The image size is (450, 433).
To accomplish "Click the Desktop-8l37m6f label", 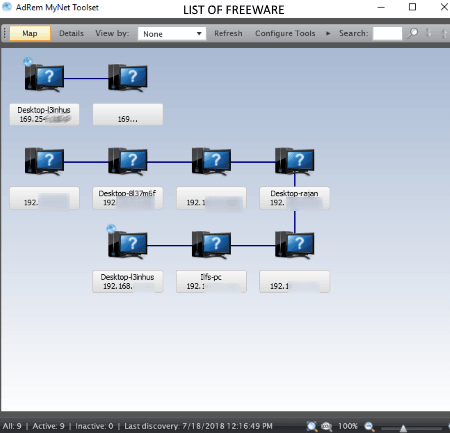I will pos(128,198).
